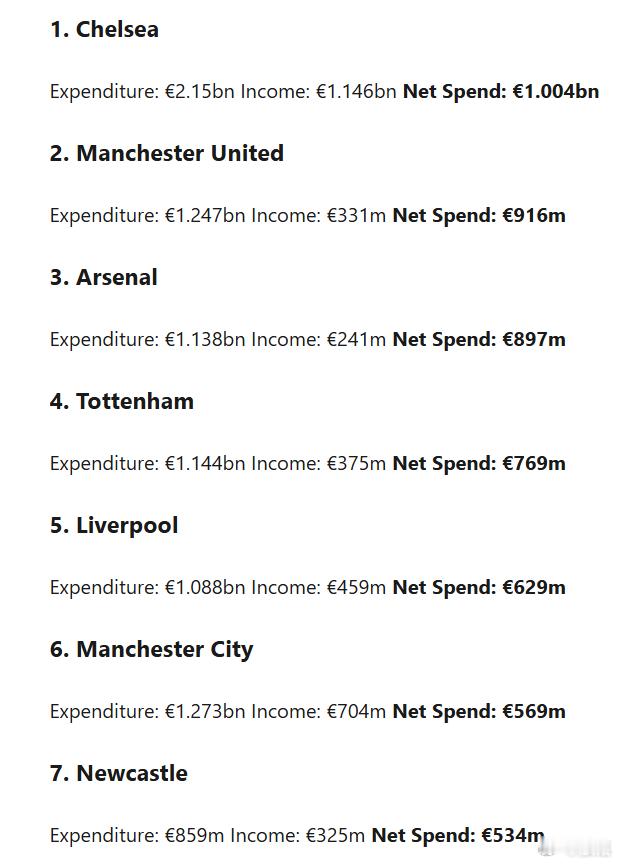Select the Expenditure €1.247bn figure
The width and height of the screenshot is (618, 864).
148,215
